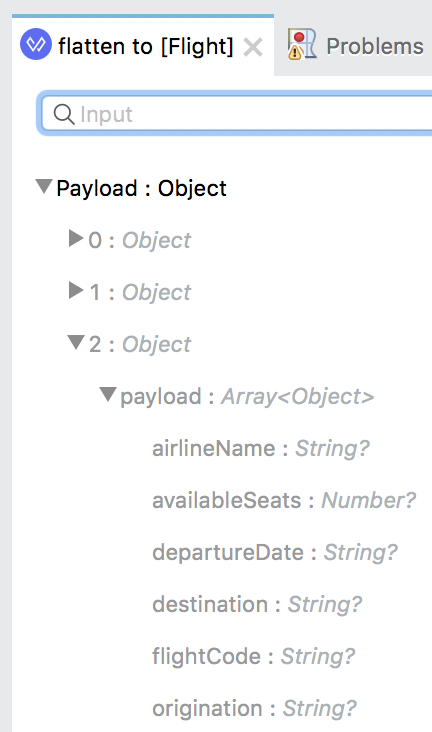The height and width of the screenshot is (732, 432).
Task: Select the origination : String? field
Action: pyautogui.click(x=255, y=709)
